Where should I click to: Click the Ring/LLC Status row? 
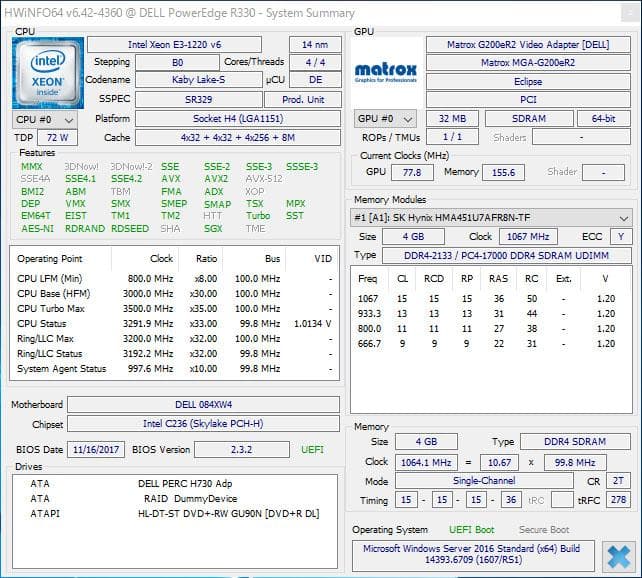174,354
